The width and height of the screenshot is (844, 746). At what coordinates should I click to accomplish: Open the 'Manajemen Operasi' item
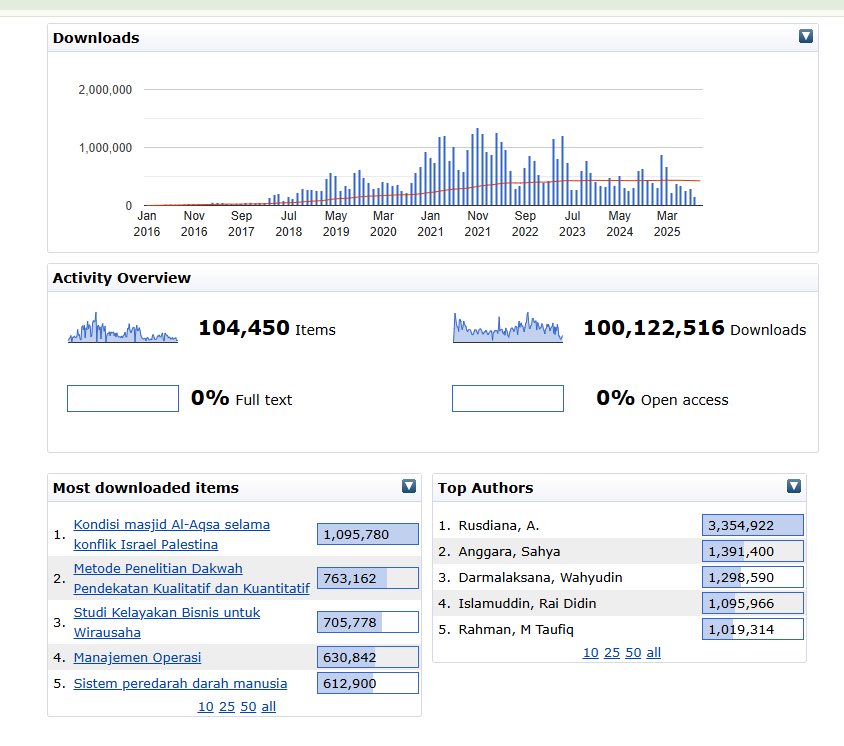pos(137,657)
